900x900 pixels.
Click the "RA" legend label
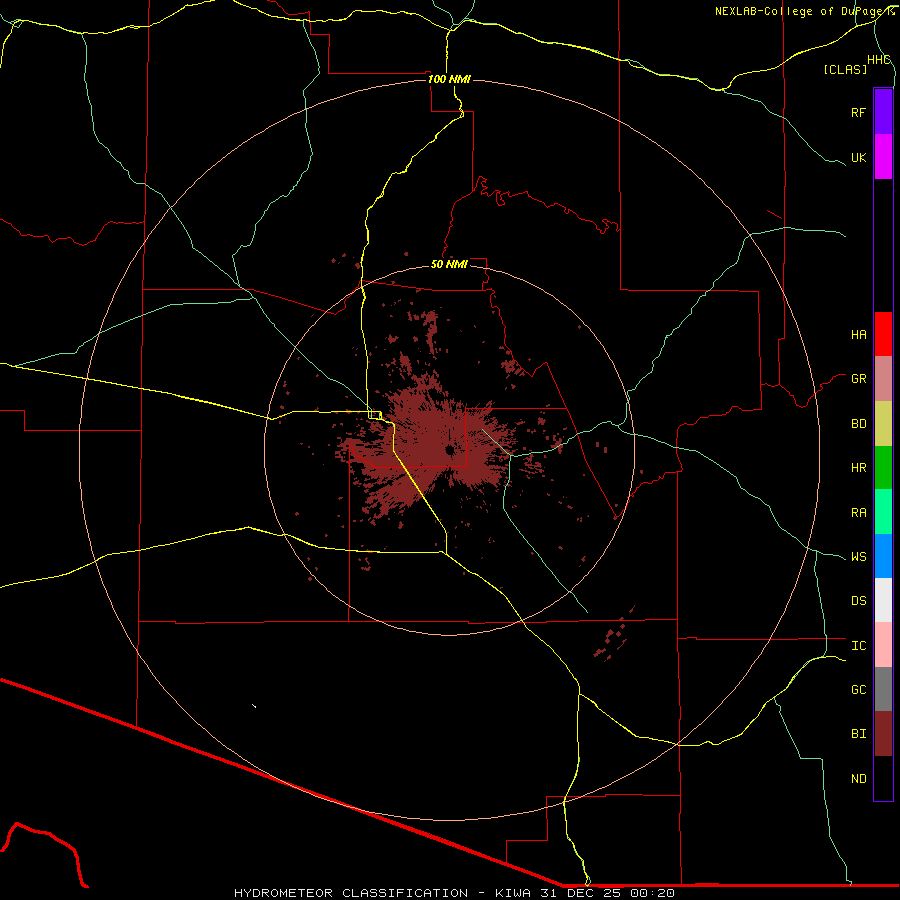[x=858, y=513]
